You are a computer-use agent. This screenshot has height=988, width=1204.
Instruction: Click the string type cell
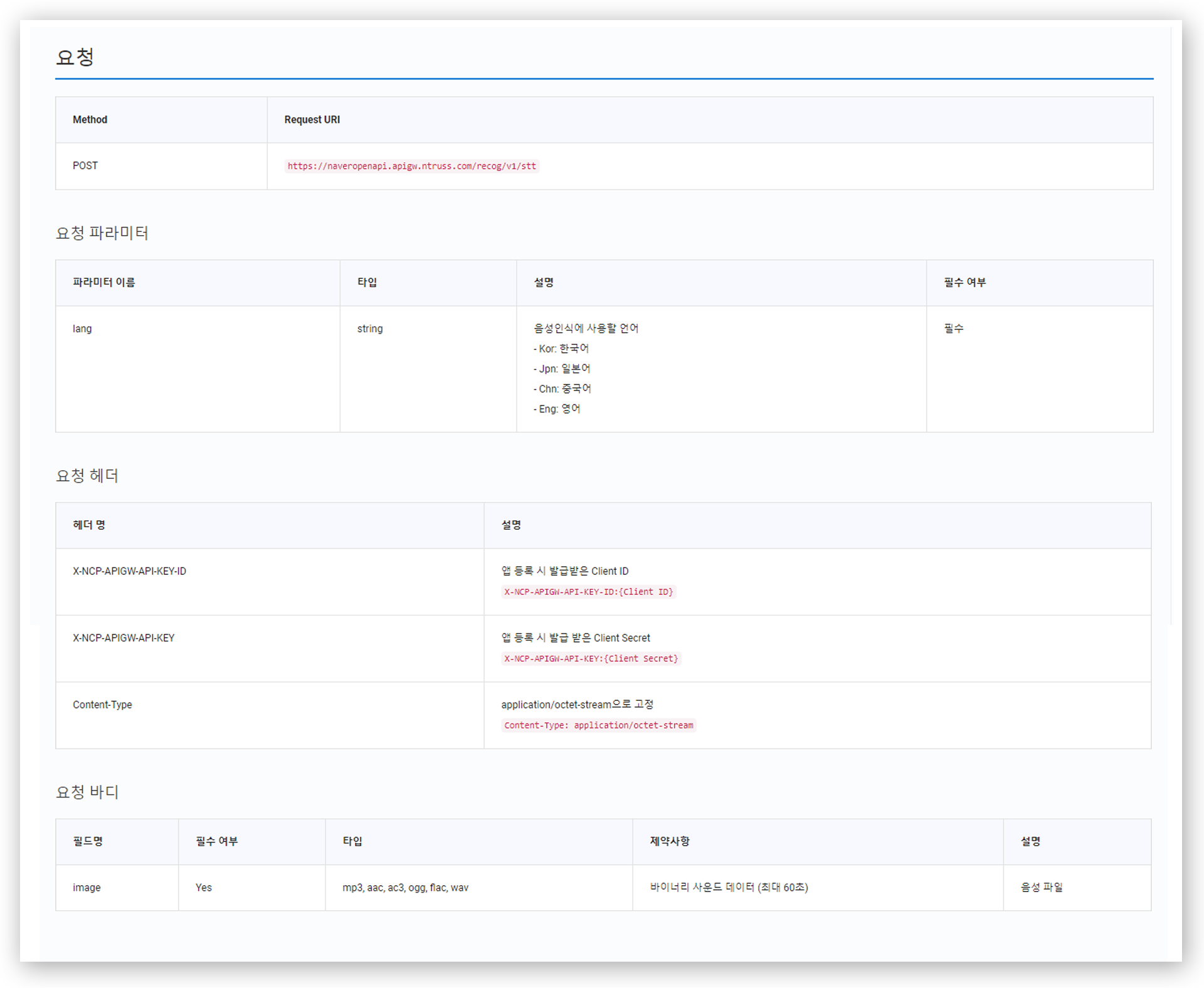coord(369,328)
